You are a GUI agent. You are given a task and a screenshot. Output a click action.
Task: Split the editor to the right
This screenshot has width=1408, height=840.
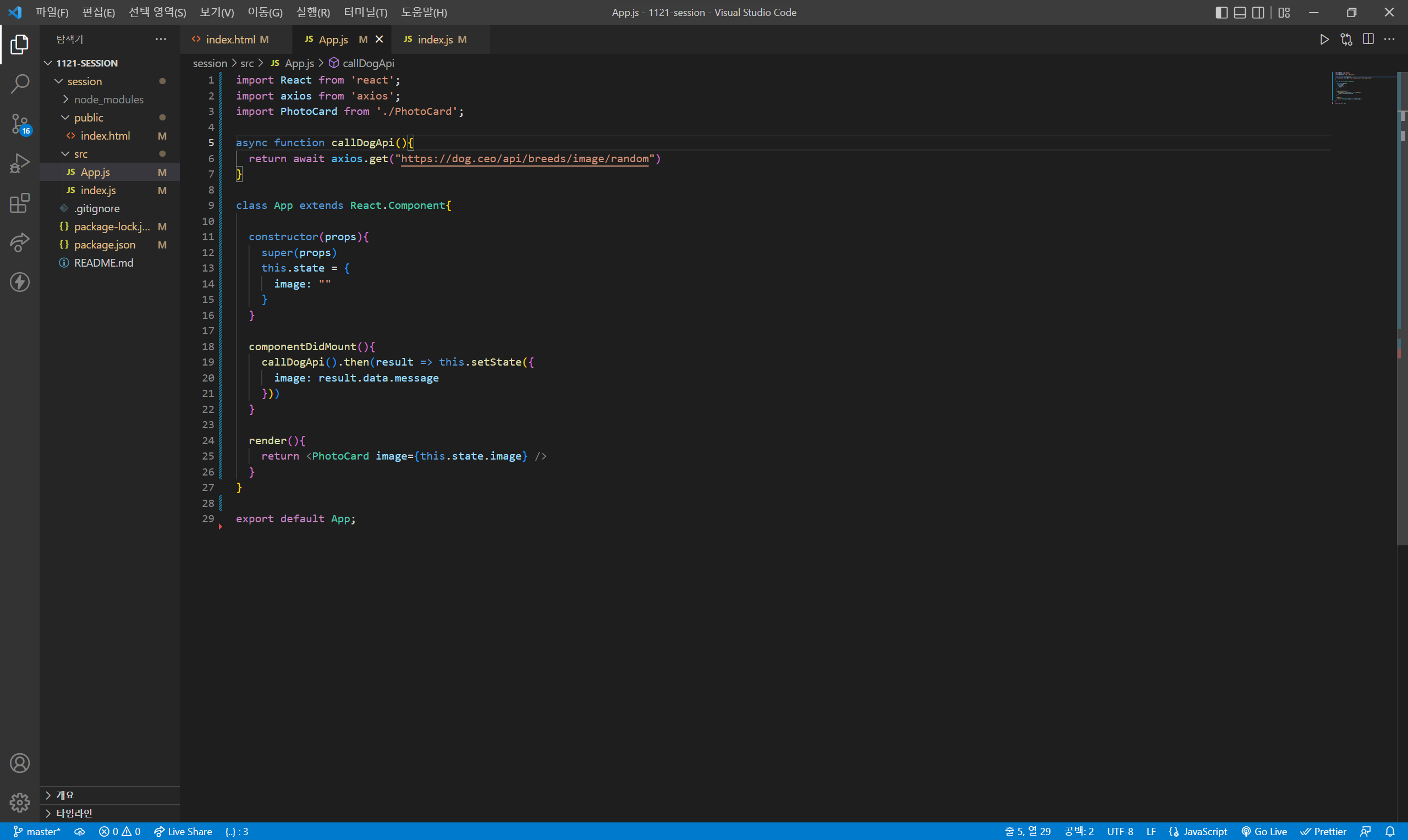tap(1368, 39)
